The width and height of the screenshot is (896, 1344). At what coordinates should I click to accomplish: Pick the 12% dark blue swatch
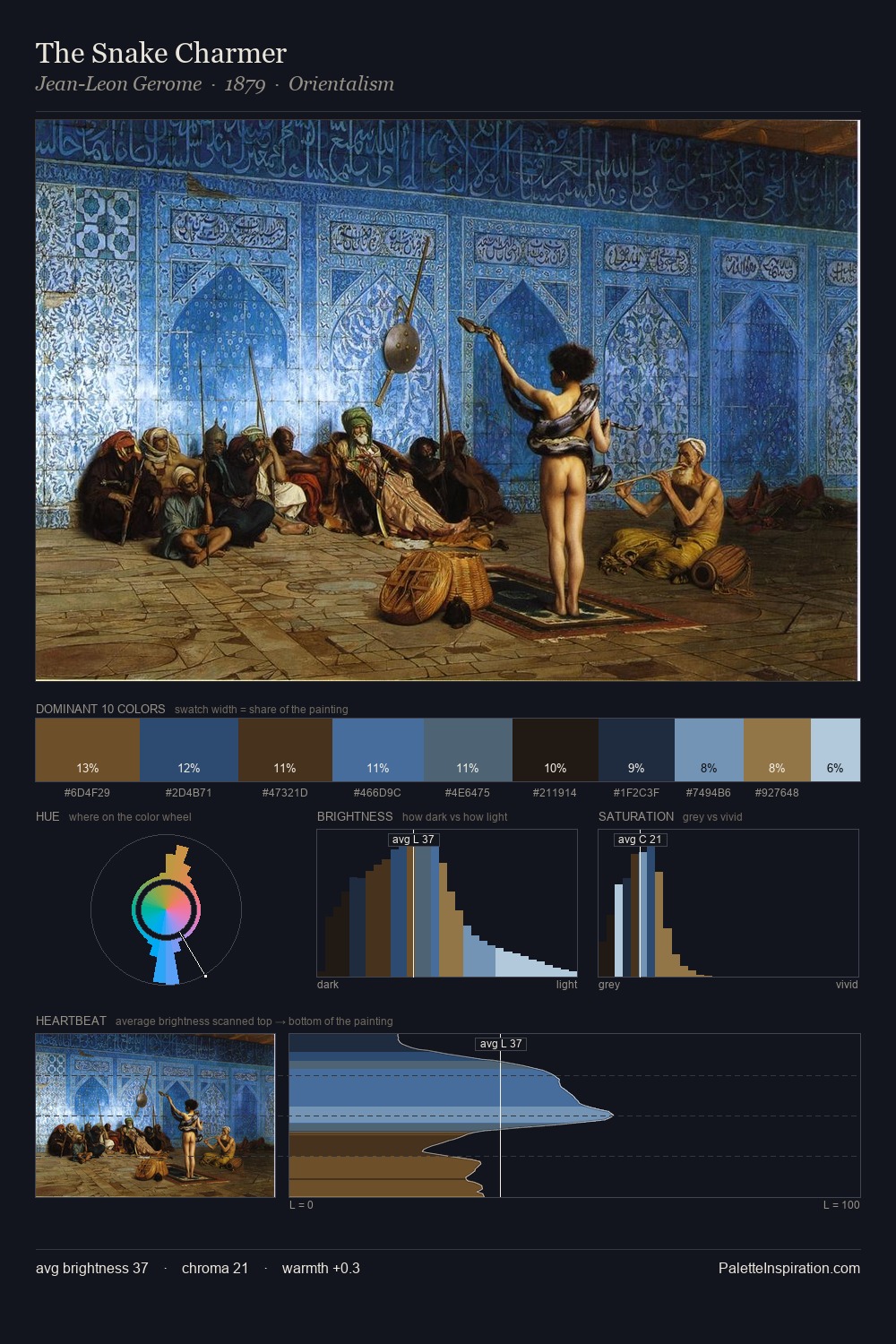click(x=189, y=750)
